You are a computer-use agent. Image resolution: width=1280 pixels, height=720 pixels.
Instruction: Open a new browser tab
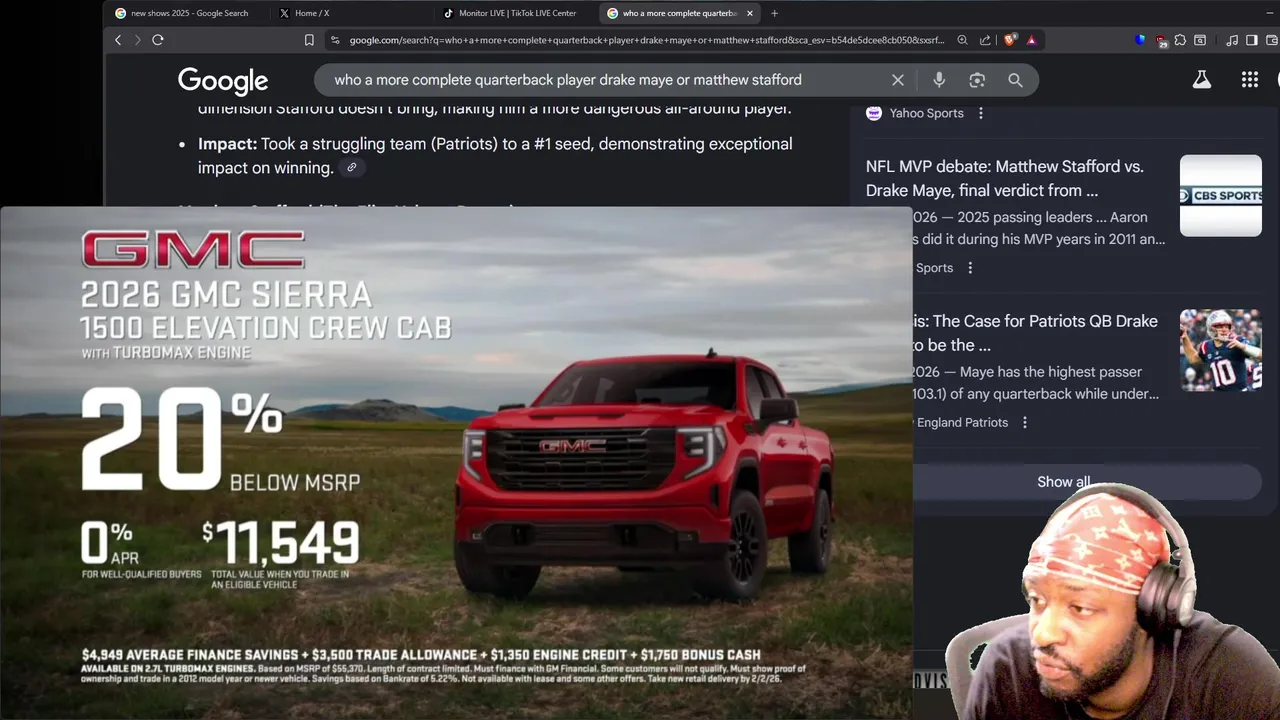pos(774,13)
